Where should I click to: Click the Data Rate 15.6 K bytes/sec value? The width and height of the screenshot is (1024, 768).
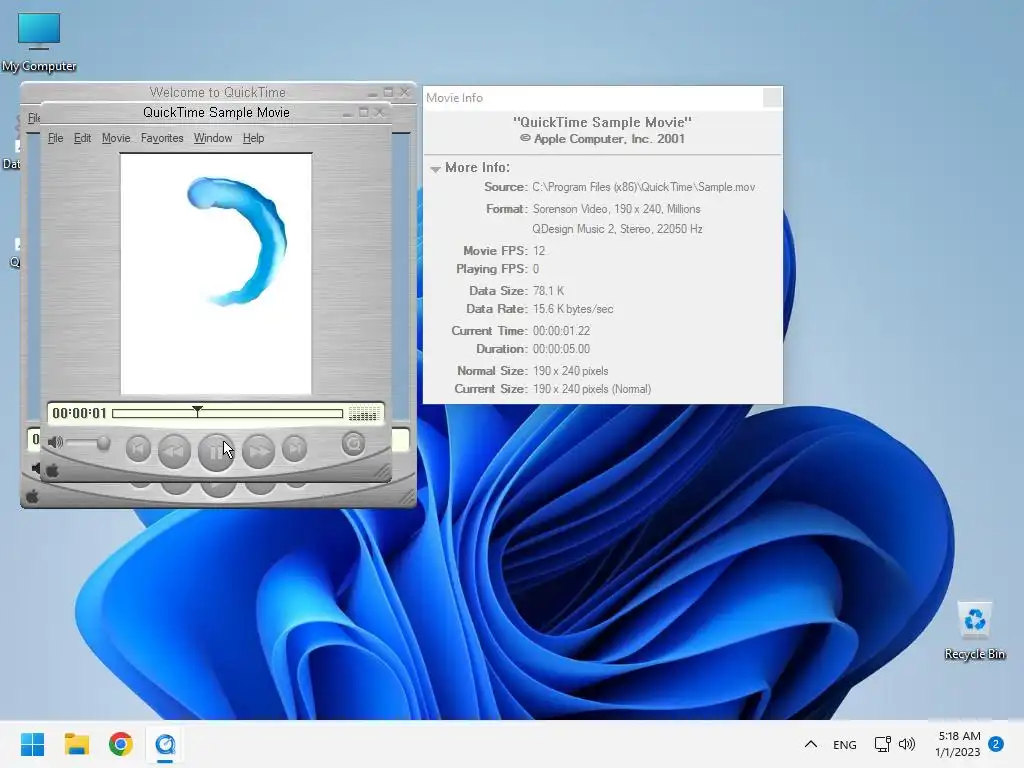pyautogui.click(x=573, y=309)
